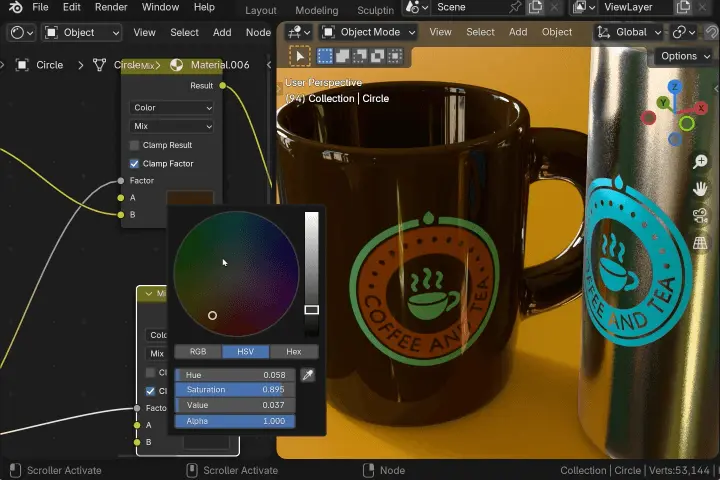Create a new scene copy icon
Screen dimensions: 720x480
(535, 7)
